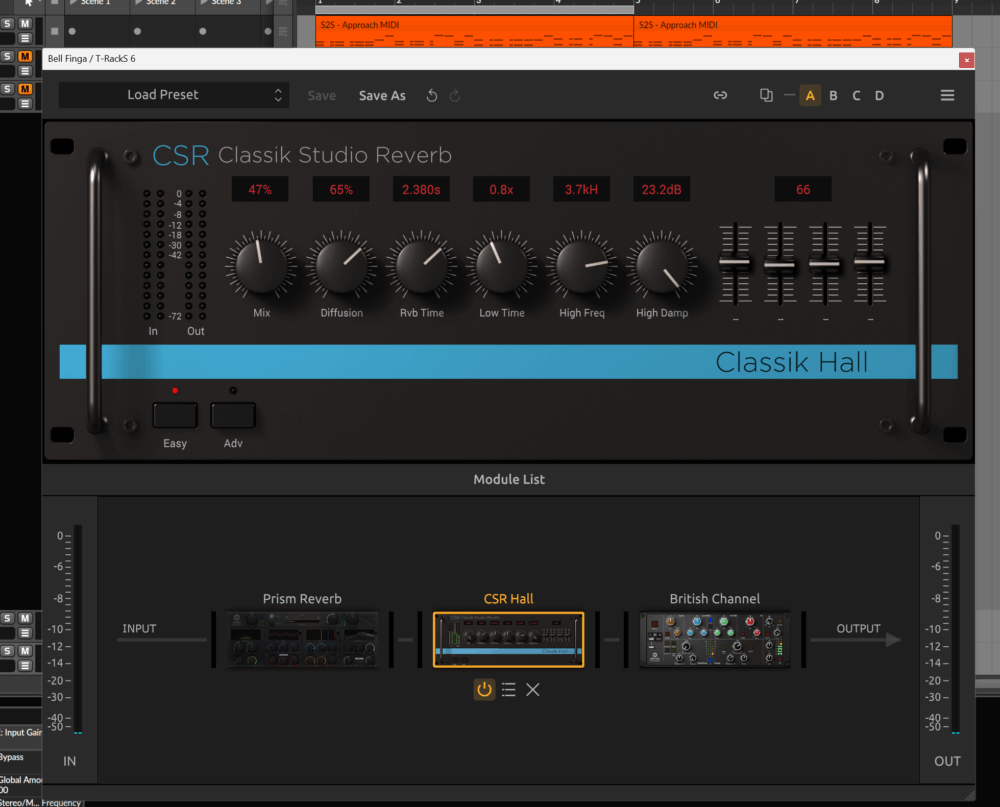Select the first S2S - Approach MIDI clip

[x=474, y=32]
